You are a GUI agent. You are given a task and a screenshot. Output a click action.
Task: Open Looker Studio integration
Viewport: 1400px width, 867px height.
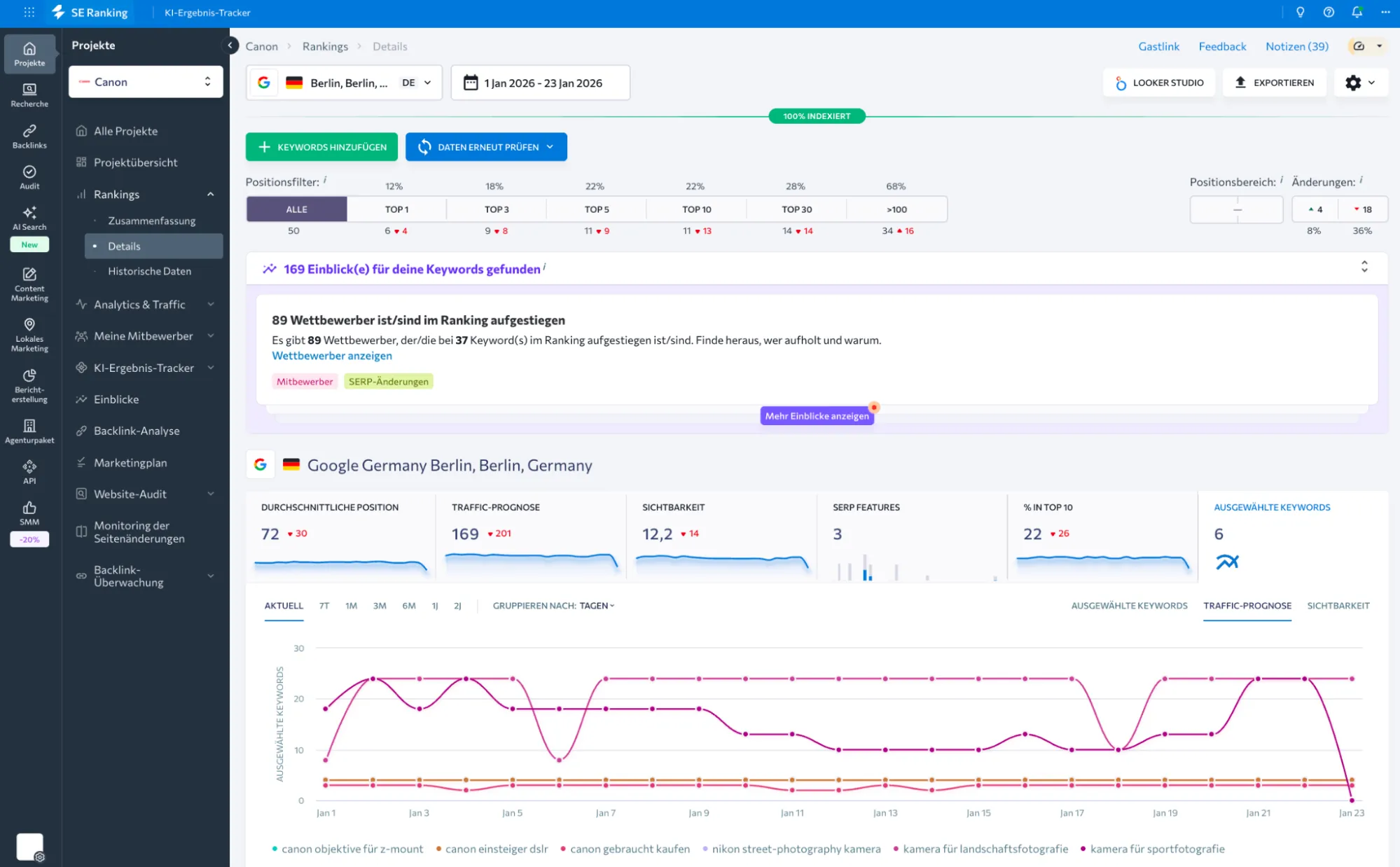point(1159,82)
